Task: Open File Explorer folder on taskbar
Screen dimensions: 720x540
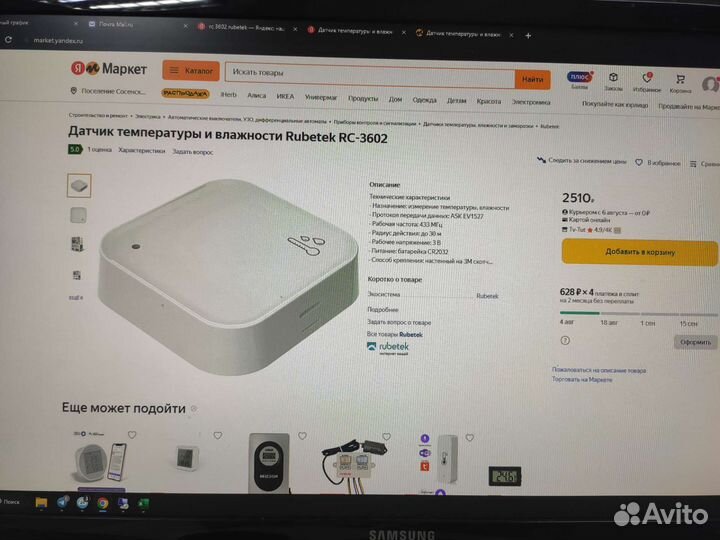Action: coord(41,503)
